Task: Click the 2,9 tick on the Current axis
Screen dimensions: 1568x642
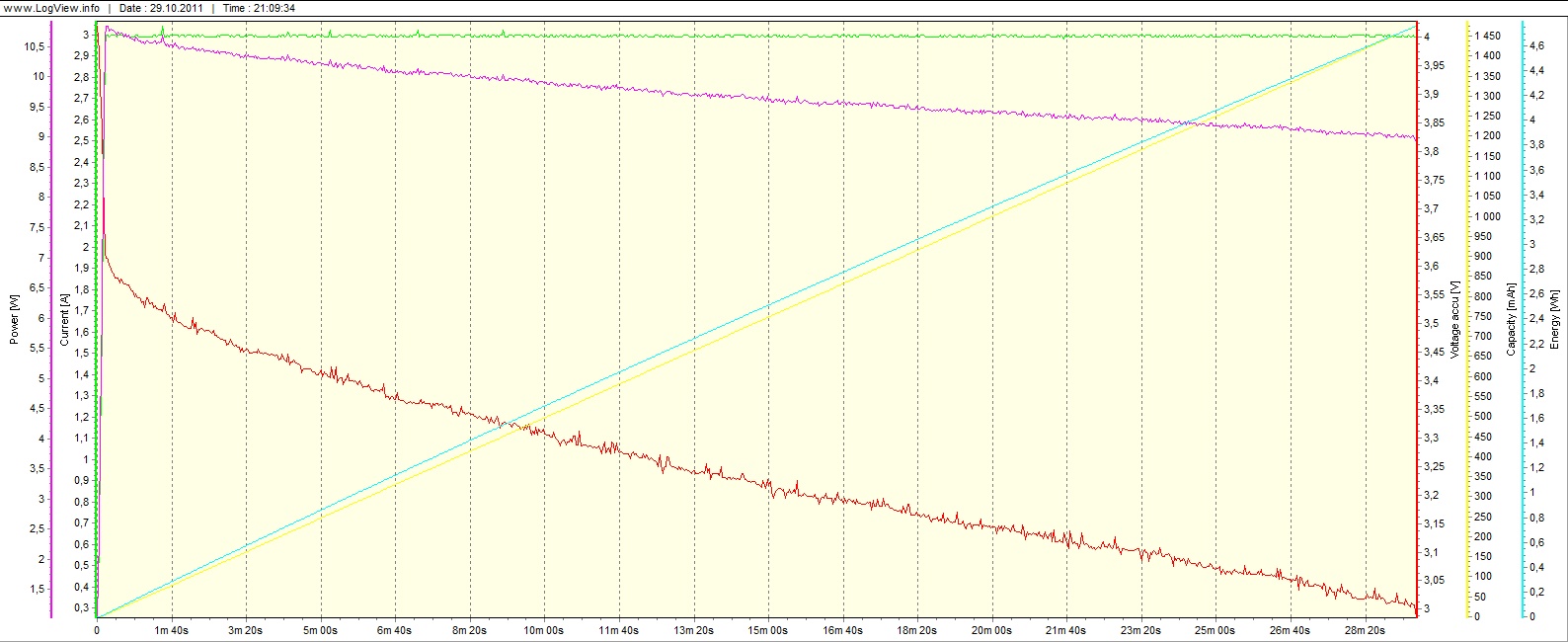Action: click(81, 56)
